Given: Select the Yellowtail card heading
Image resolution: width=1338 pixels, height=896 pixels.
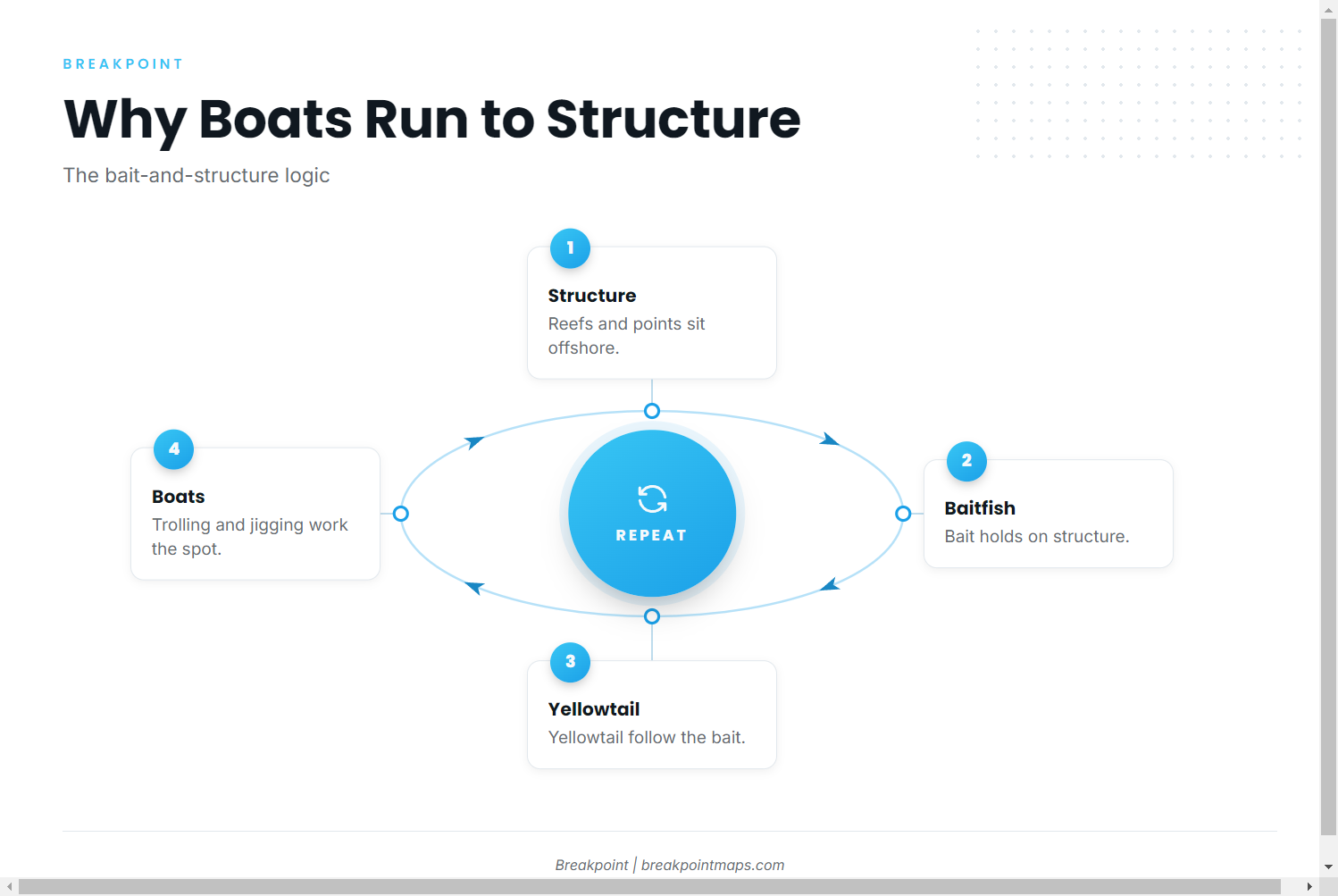Looking at the screenshot, I should (x=594, y=709).
